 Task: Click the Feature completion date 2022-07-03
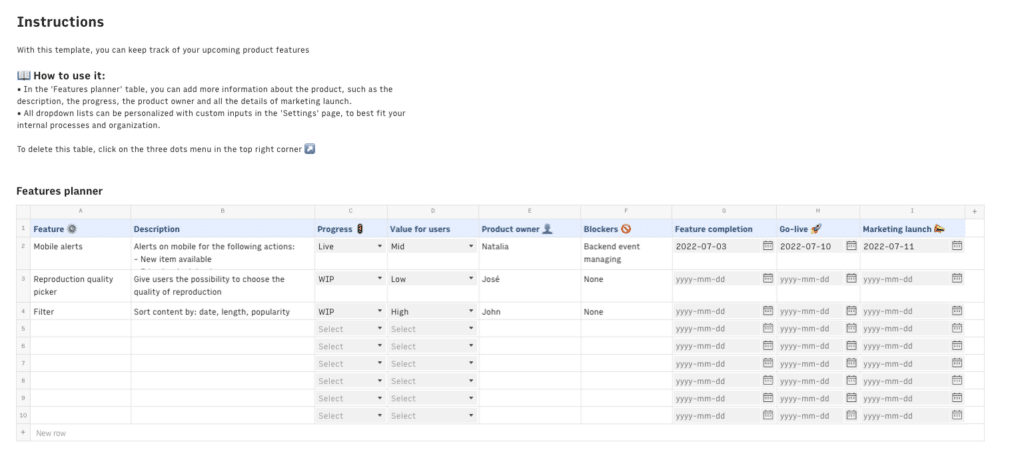[x=700, y=246]
